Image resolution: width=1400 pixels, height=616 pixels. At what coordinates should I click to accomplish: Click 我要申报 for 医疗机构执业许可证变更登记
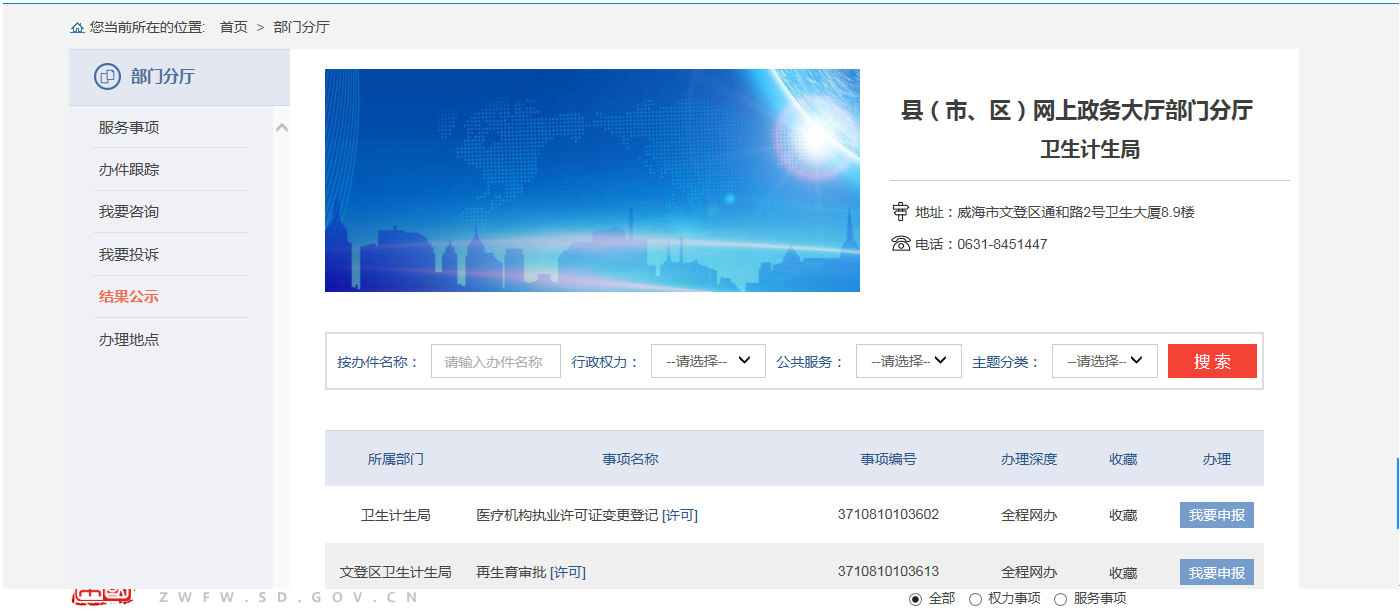[1216, 515]
